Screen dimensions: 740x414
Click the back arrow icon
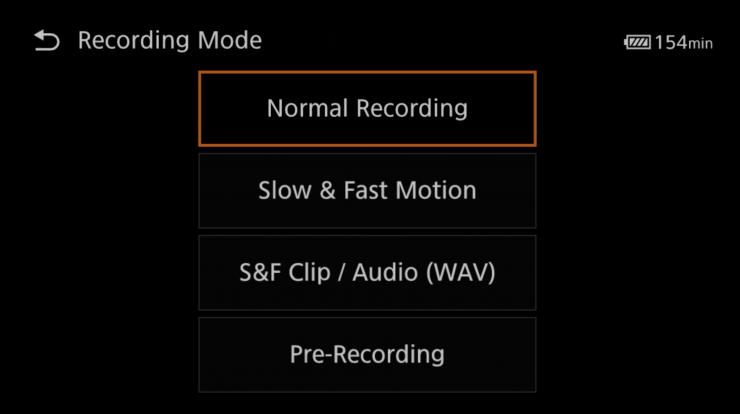(47, 41)
